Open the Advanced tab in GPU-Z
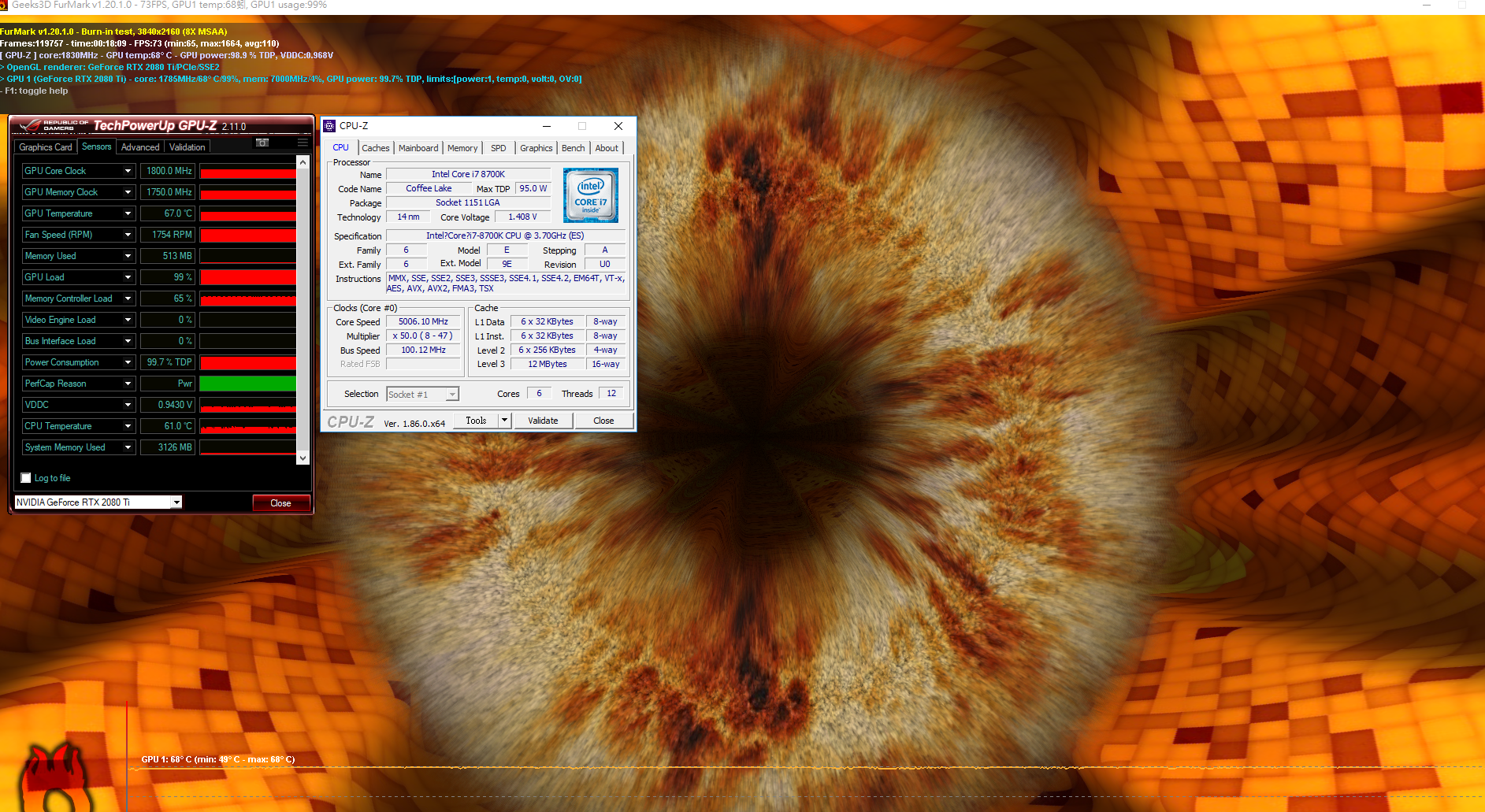Screen dimensions: 1485x812 tap(140, 147)
